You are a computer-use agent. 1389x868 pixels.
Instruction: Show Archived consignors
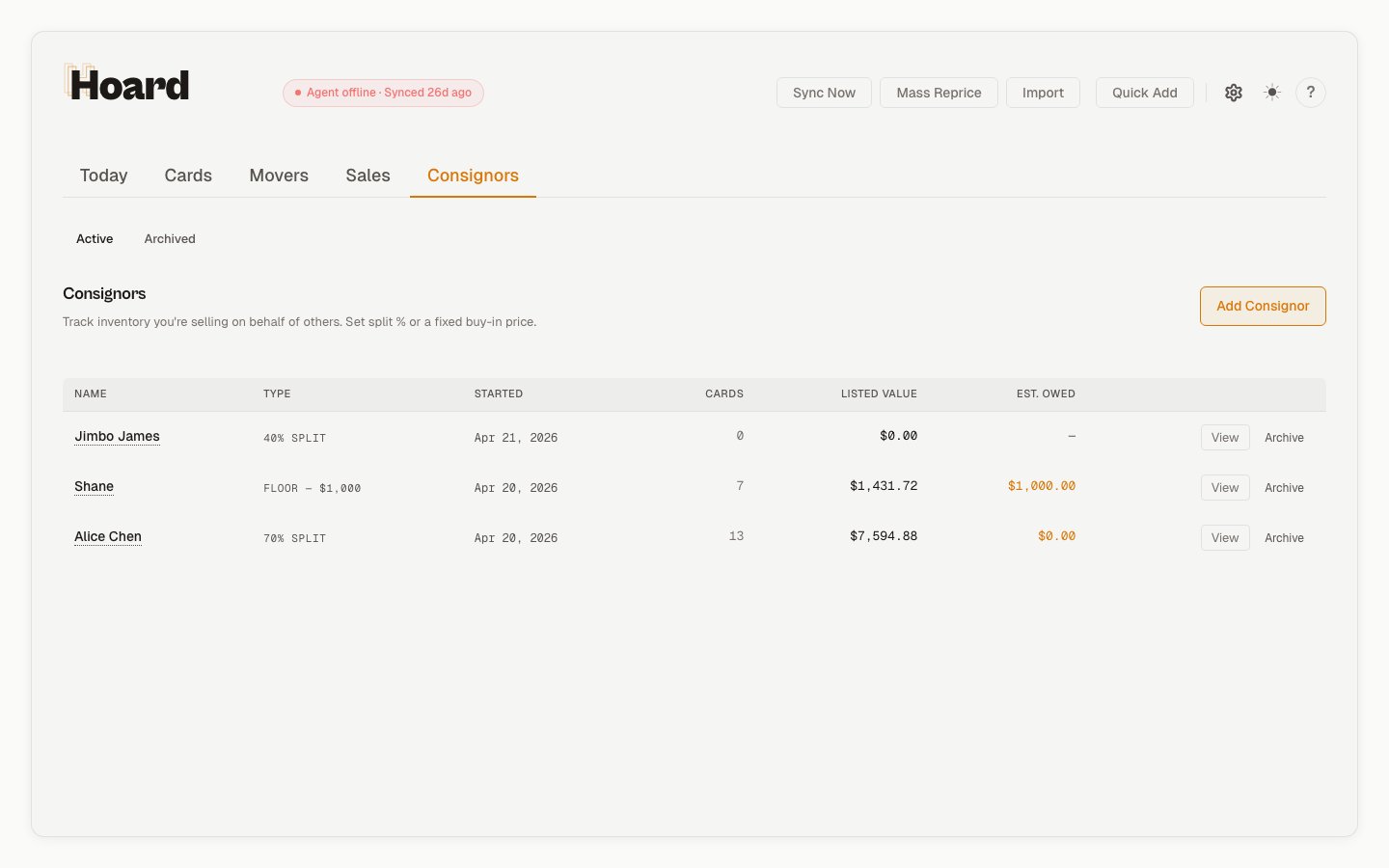pyautogui.click(x=170, y=238)
